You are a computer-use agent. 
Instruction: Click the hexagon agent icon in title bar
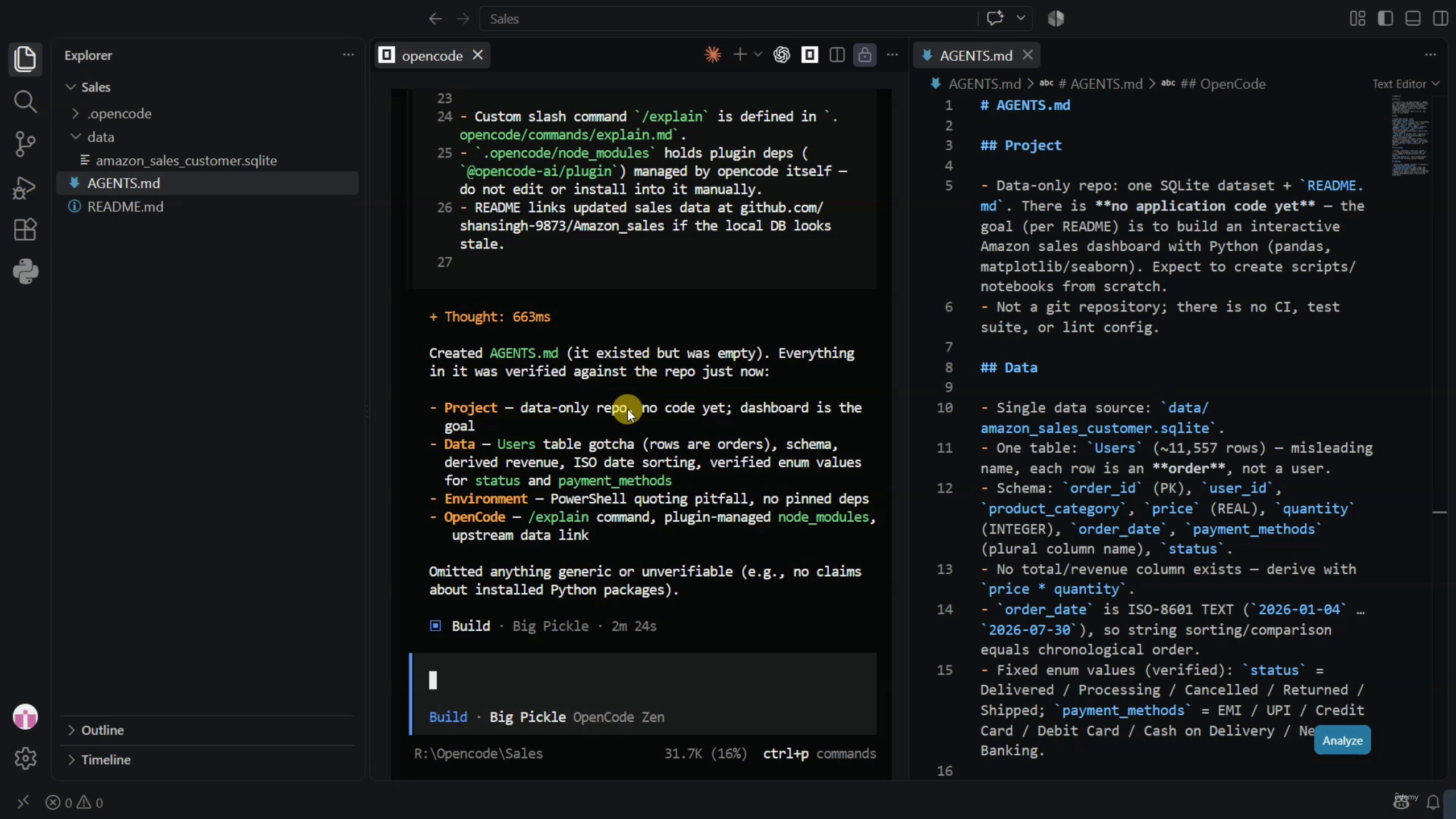point(1056,18)
